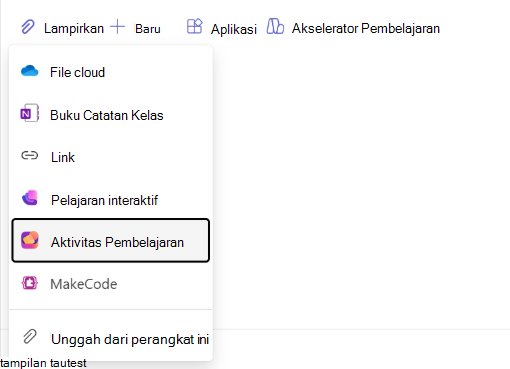Click the Aplikasi grid icon
The height and width of the screenshot is (369, 510).
(195, 26)
